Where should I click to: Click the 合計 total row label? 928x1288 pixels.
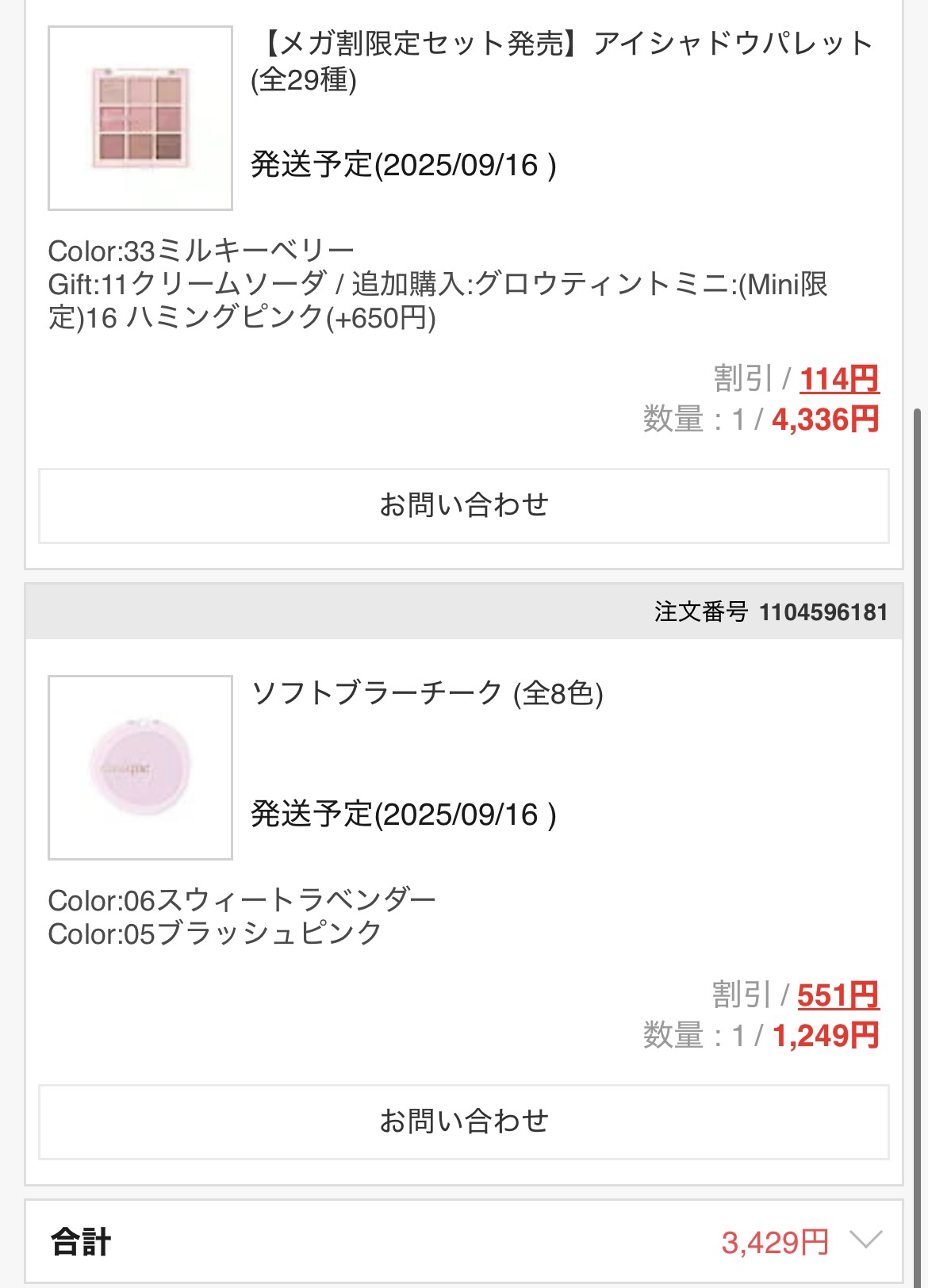pos(81,1242)
